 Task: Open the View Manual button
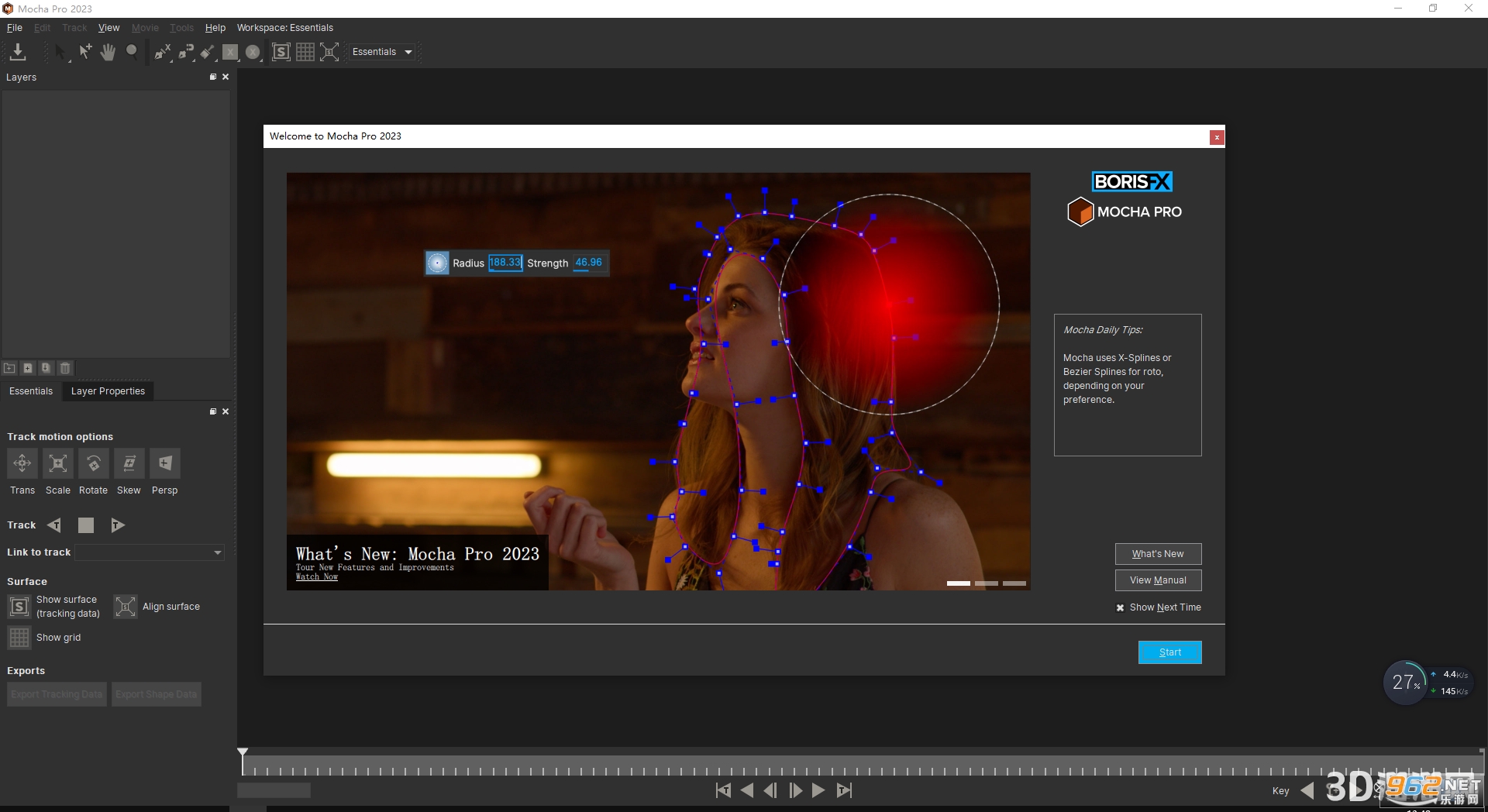[x=1158, y=580]
